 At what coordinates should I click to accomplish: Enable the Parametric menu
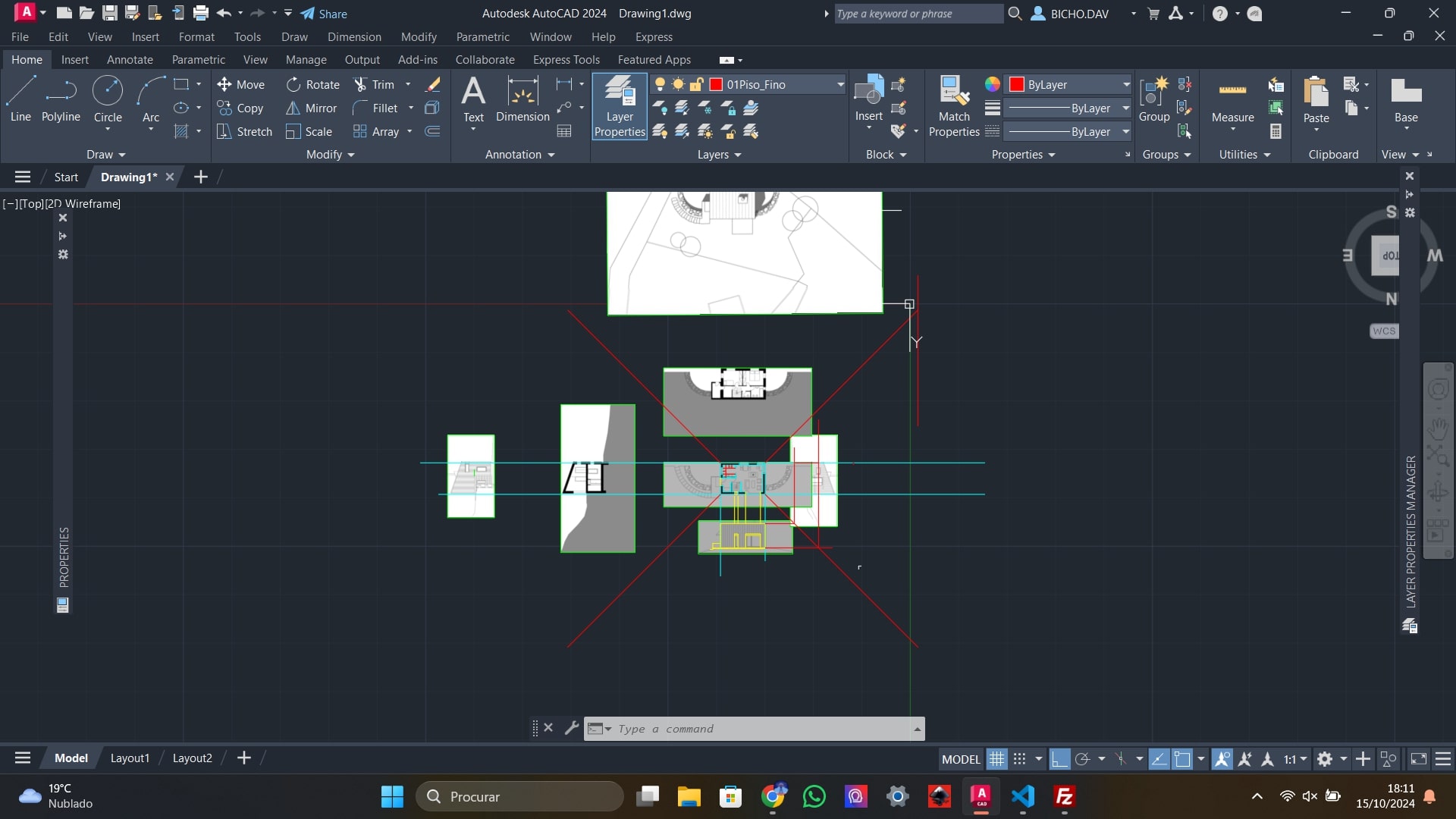(482, 36)
